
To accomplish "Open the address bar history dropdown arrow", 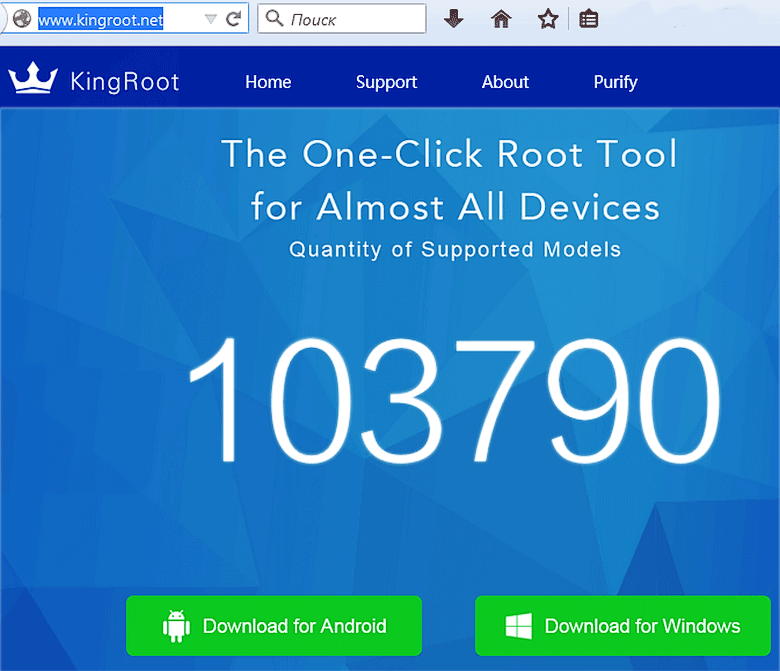I will [x=211, y=19].
